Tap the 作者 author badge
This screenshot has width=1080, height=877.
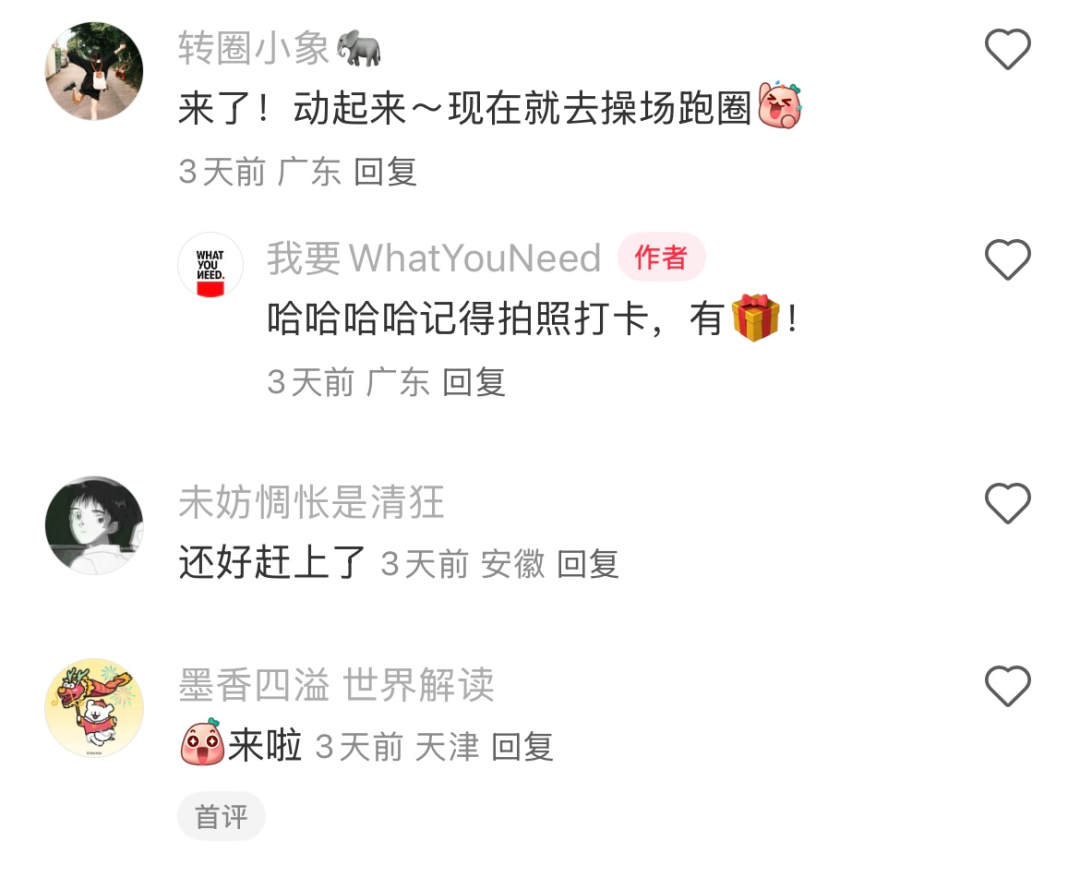point(661,257)
